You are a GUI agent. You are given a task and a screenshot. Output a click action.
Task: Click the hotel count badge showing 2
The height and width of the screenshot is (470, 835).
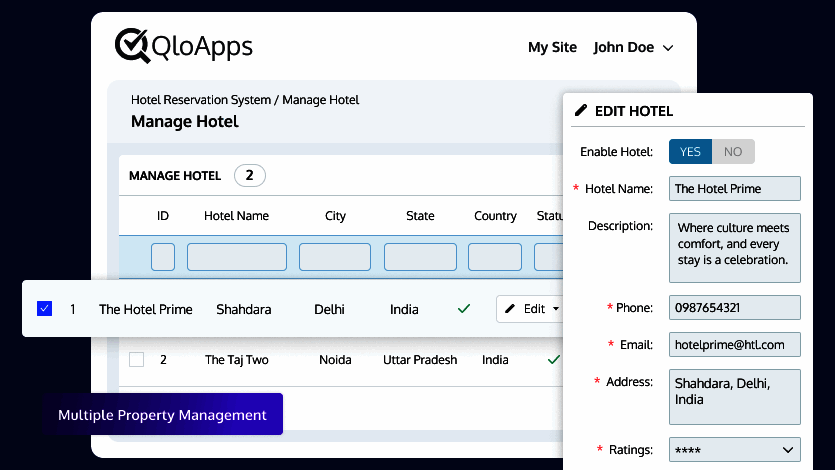click(249, 176)
